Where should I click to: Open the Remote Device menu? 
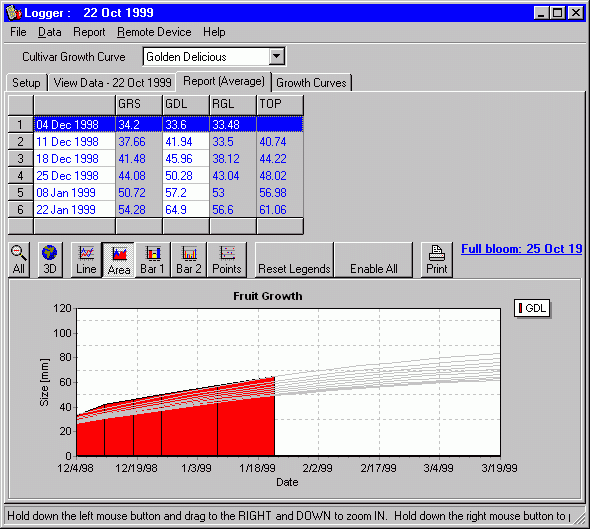pyautogui.click(x=154, y=32)
